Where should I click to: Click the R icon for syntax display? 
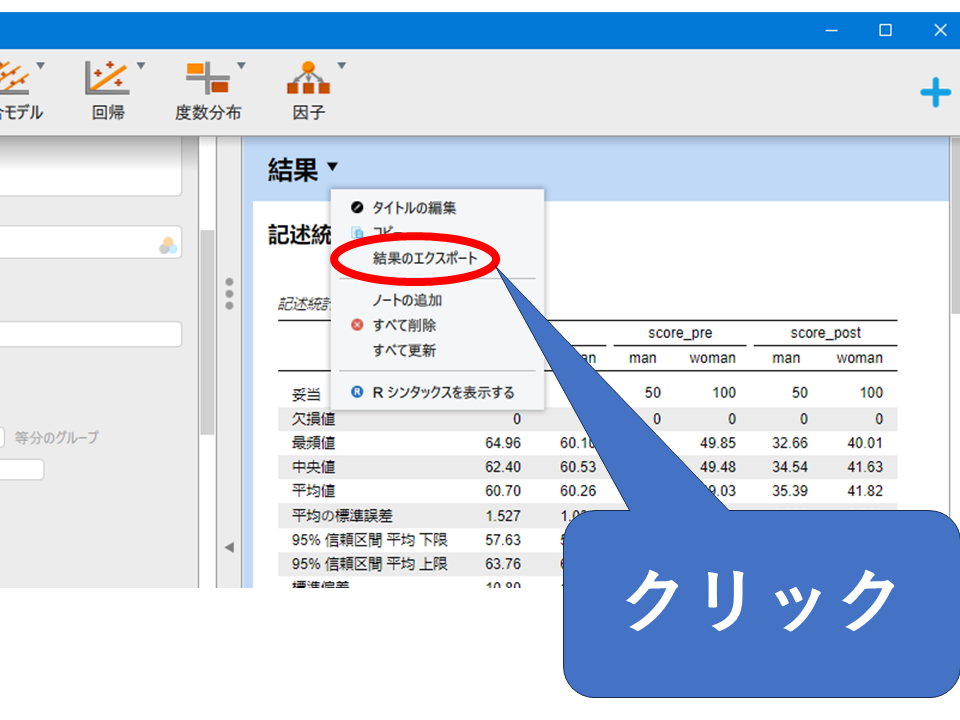coord(357,393)
